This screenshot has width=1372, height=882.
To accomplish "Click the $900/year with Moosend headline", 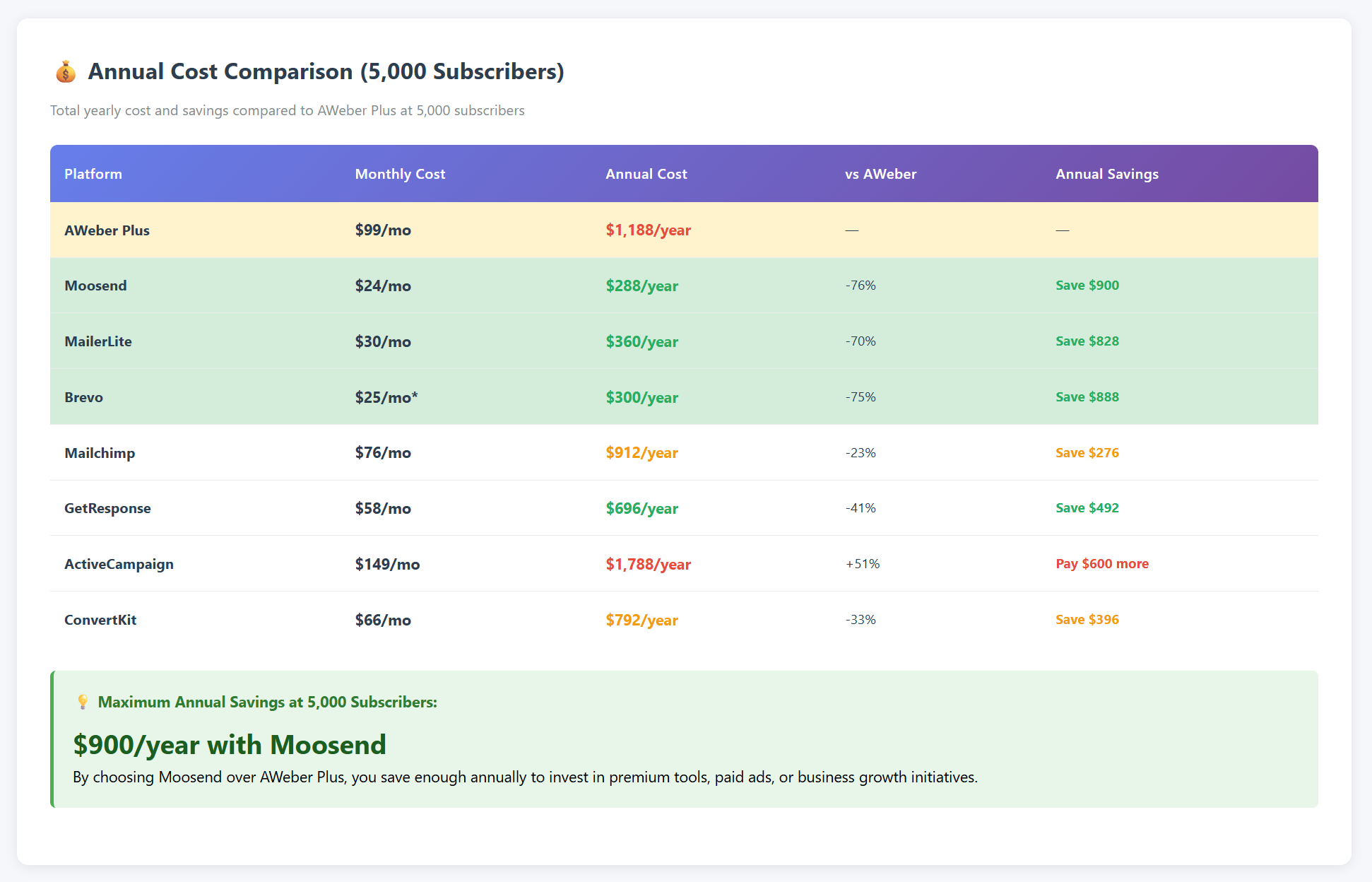I will click(230, 745).
